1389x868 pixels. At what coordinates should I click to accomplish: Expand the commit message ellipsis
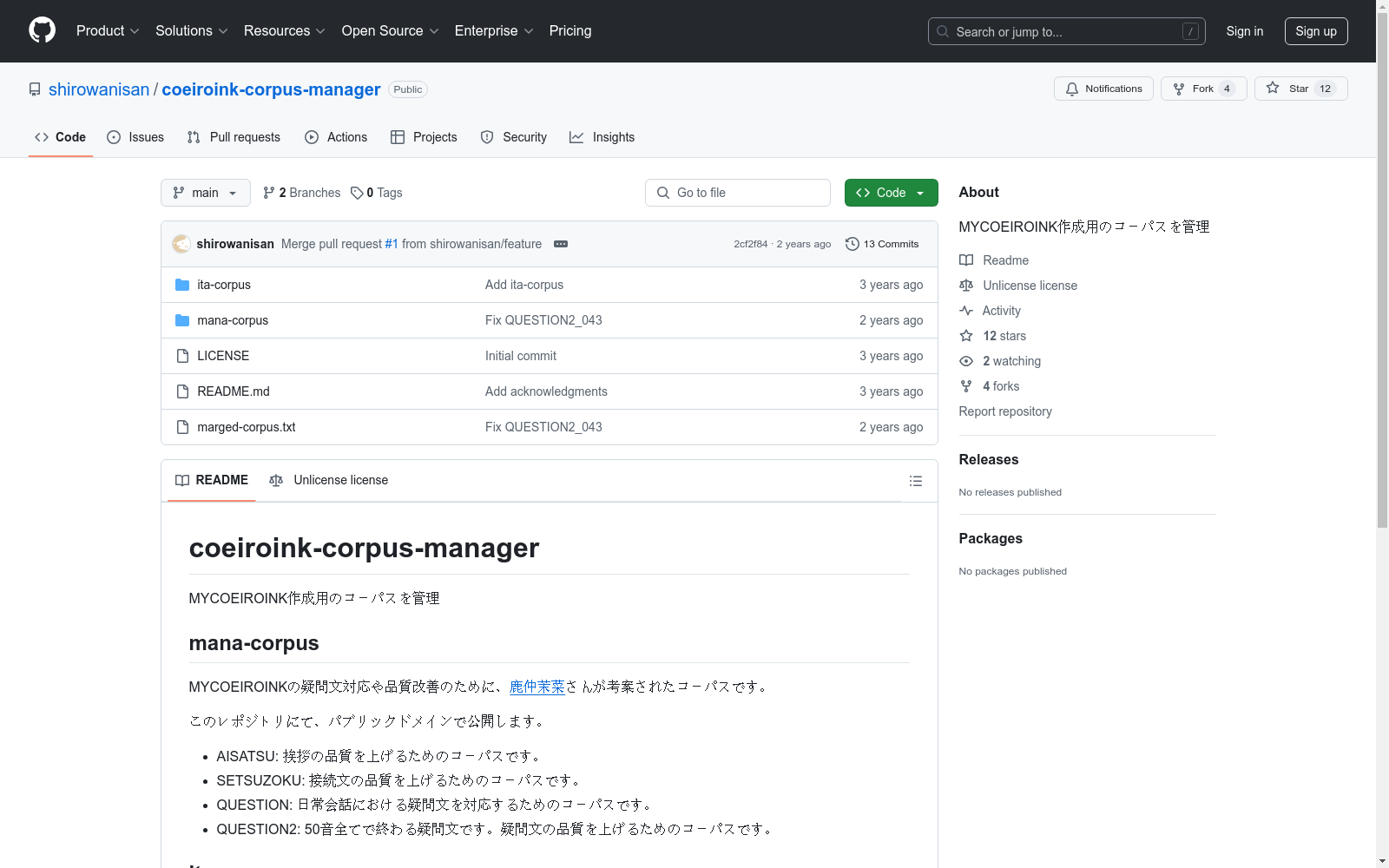point(561,244)
